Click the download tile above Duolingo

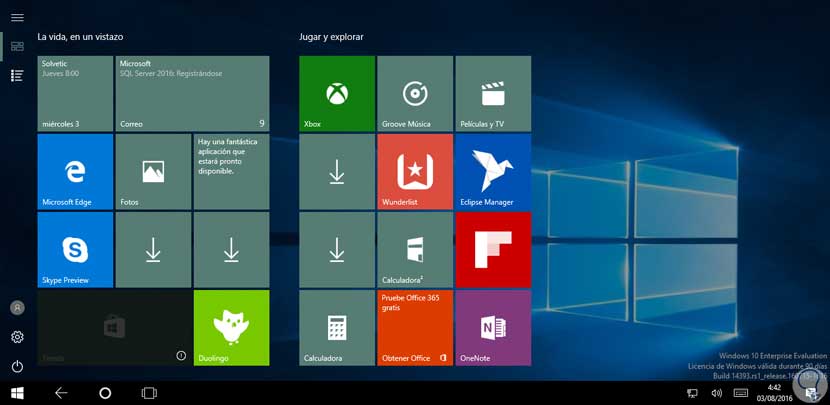pos(231,250)
